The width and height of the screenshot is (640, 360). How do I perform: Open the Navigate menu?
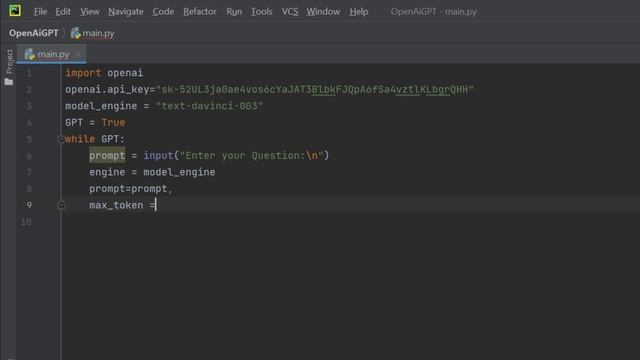point(126,11)
